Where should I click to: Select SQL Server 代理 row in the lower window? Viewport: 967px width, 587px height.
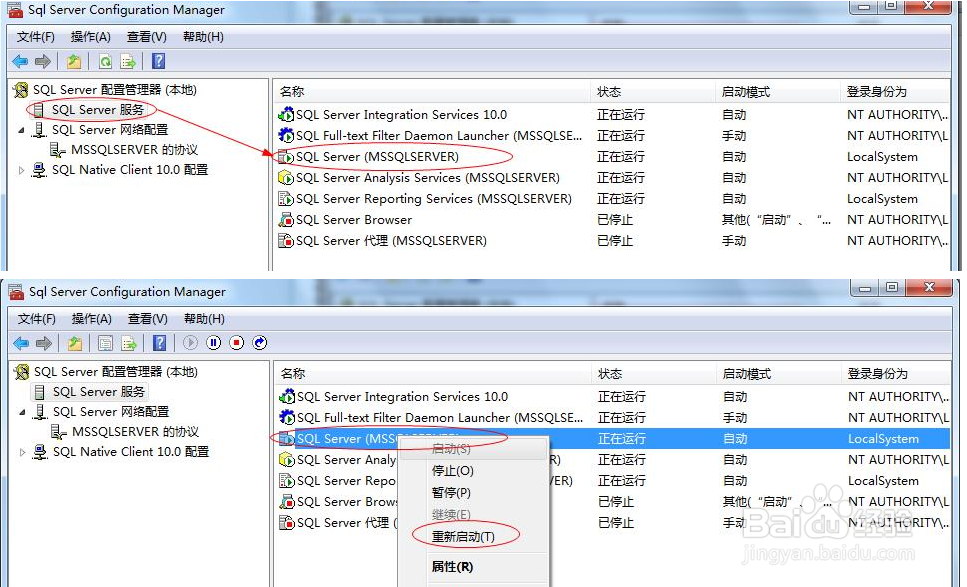(x=612, y=522)
